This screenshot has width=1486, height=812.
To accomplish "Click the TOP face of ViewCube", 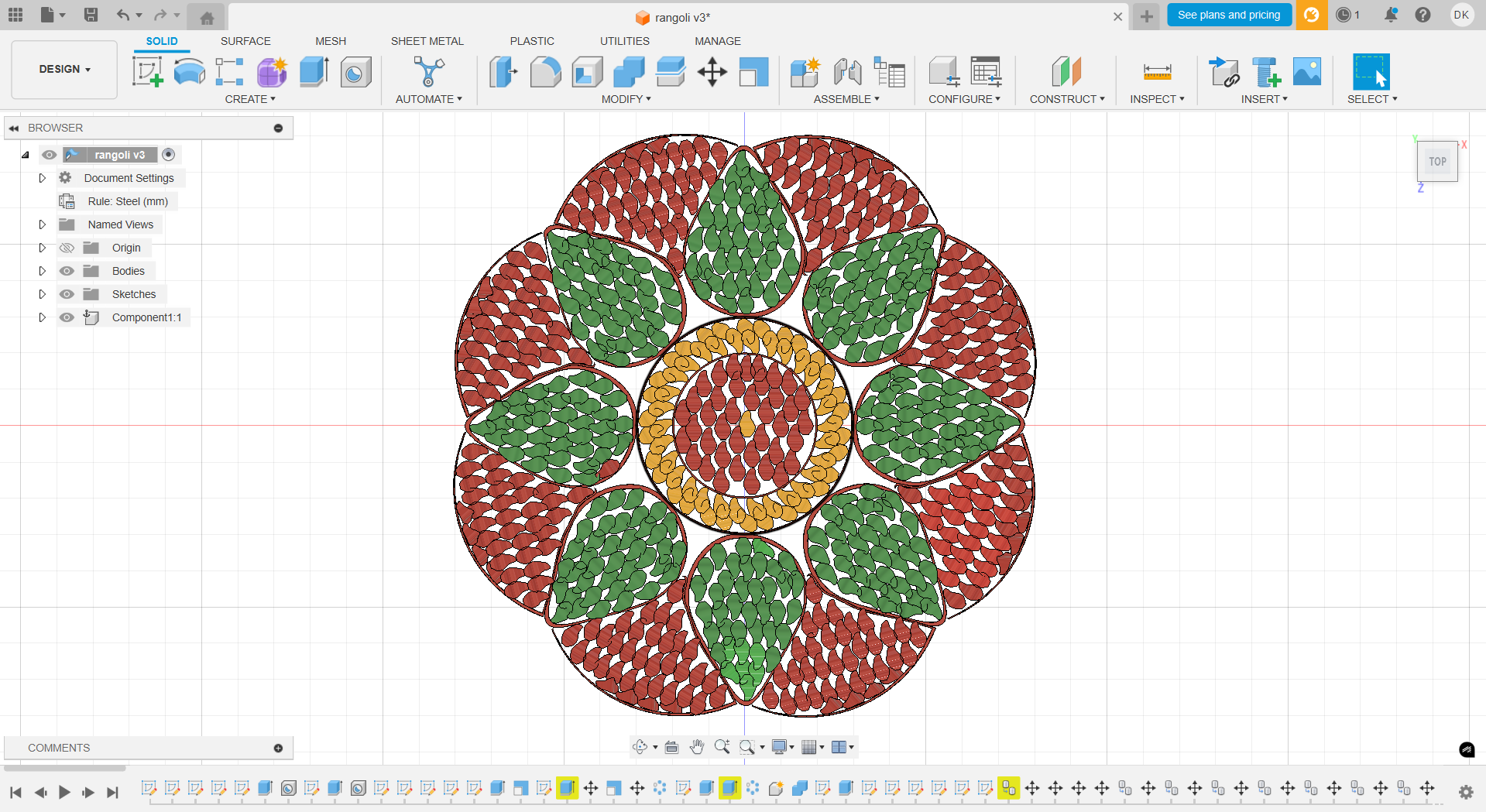I will point(1437,162).
